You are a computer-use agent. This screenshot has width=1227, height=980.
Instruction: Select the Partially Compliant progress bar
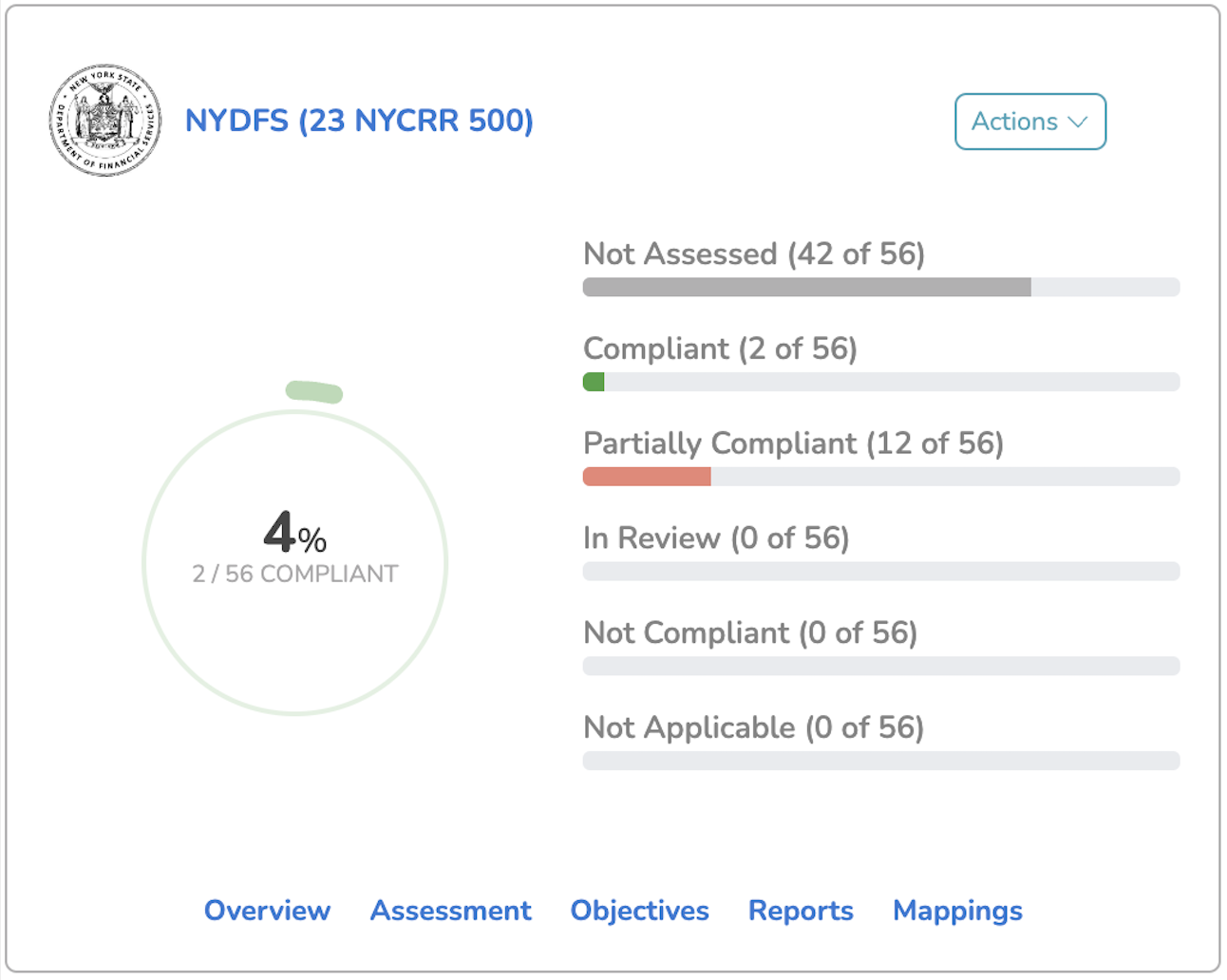880,476
